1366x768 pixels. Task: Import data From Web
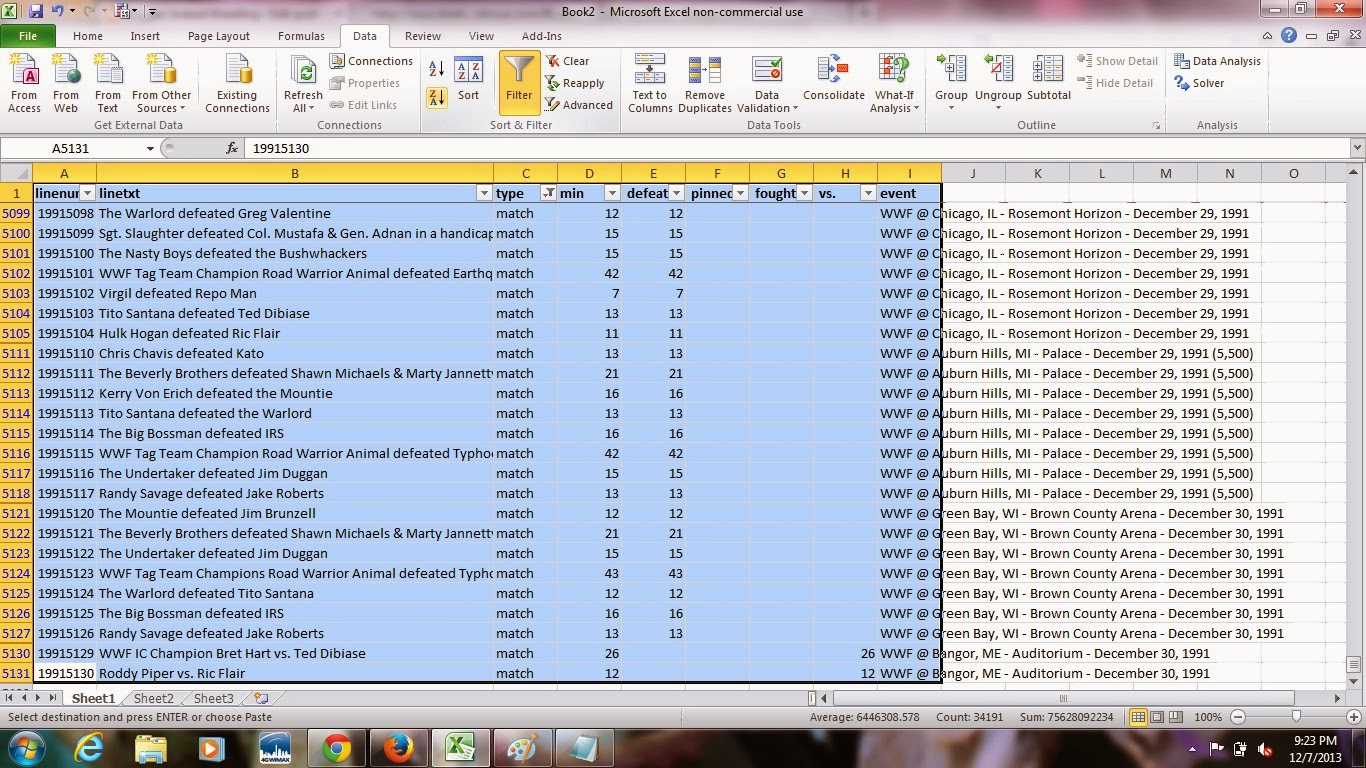point(66,84)
